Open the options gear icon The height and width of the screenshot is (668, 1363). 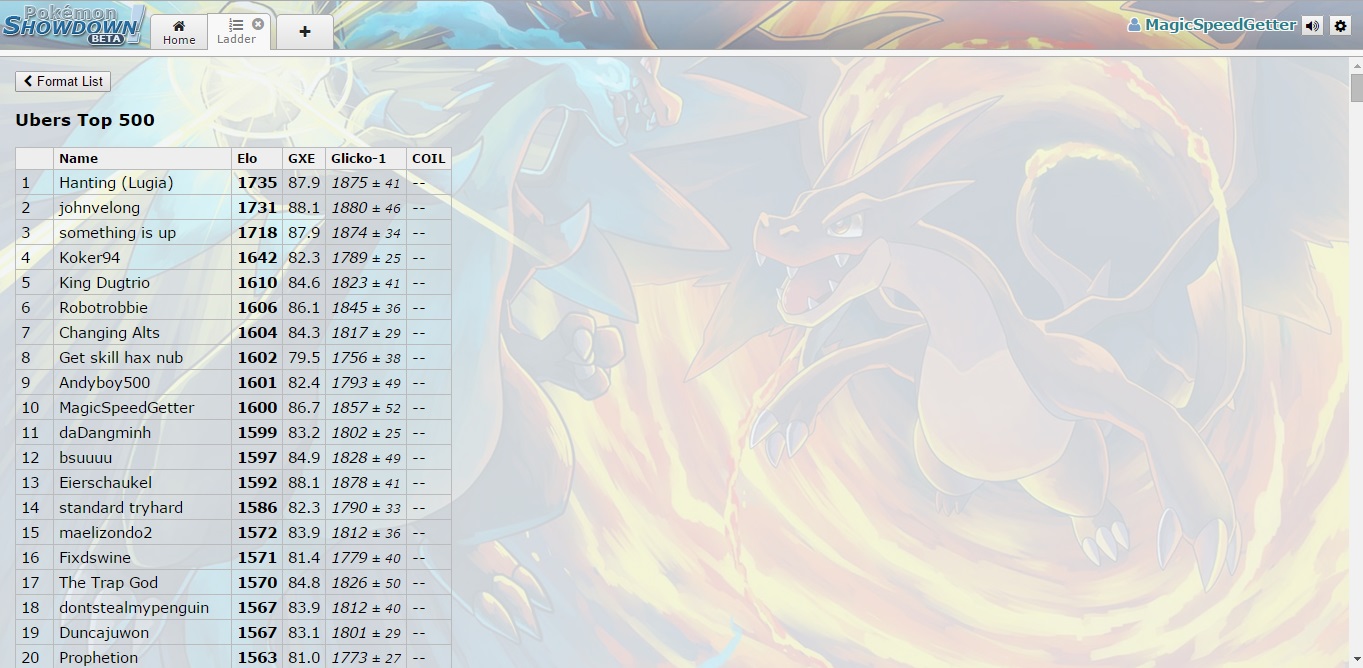coord(1341,26)
